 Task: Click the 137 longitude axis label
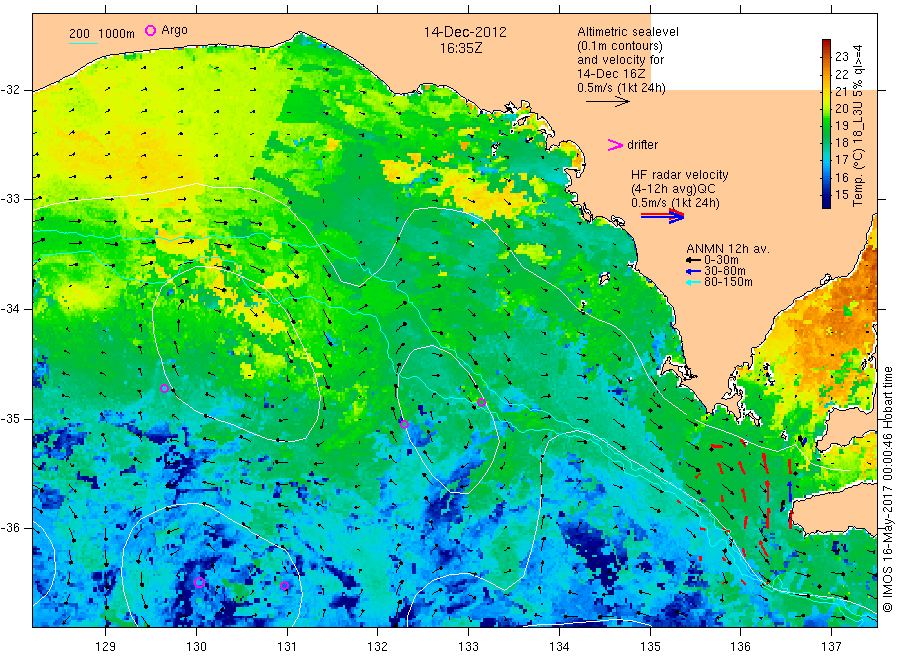click(831, 646)
